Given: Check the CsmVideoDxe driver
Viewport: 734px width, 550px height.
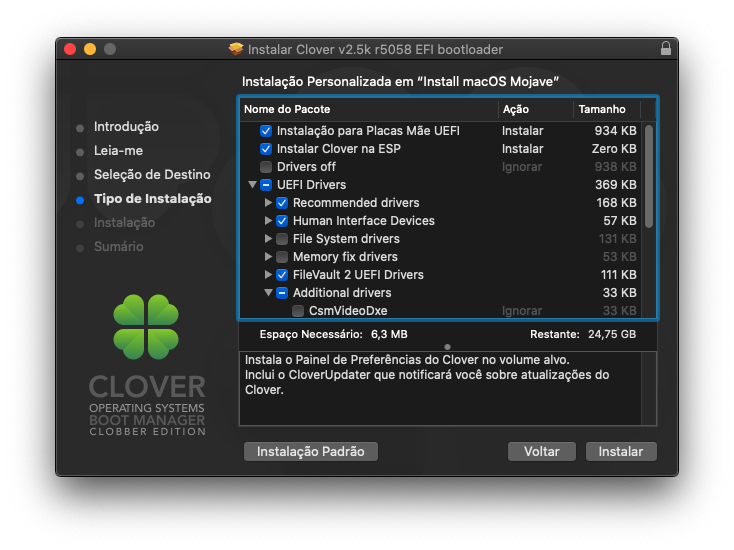Looking at the screenshot, I should coord(298,311).
